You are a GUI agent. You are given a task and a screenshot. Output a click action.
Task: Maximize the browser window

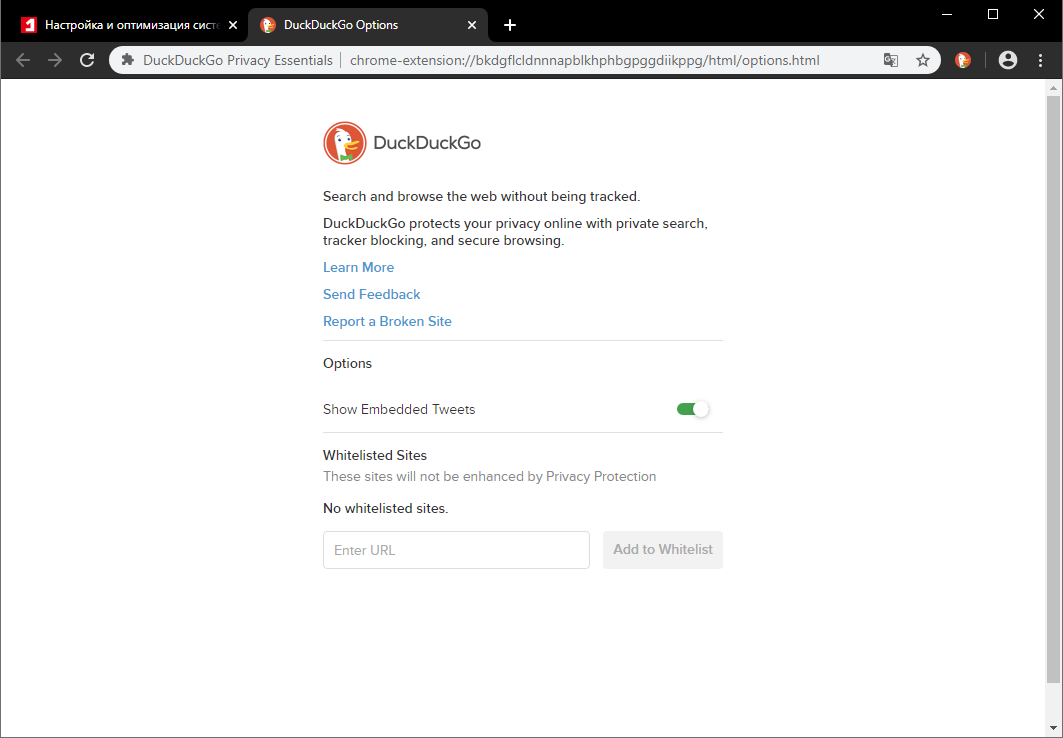(x=993, y=14)
